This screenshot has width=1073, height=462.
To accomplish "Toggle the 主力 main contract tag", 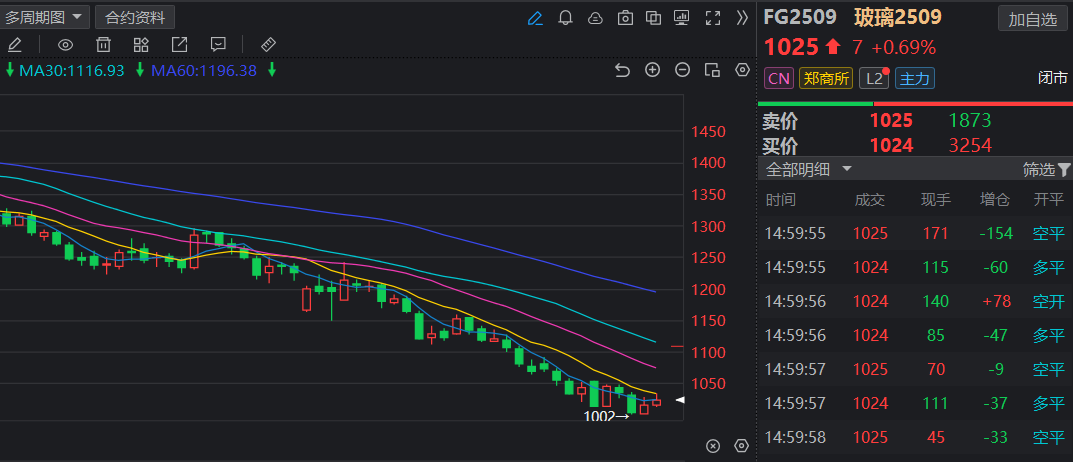I will pos(914,78).
